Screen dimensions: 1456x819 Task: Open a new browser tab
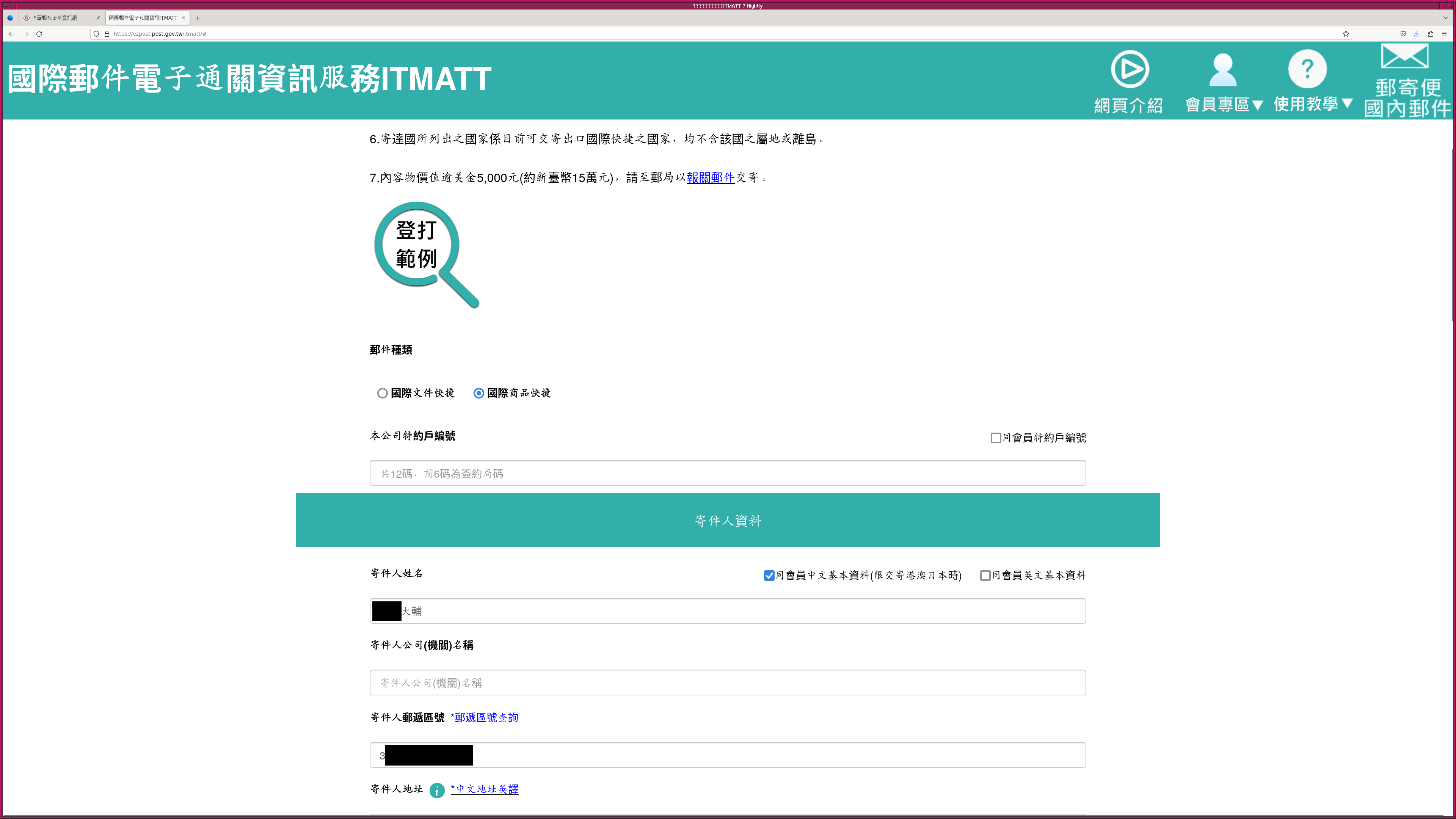click(x=198, y=18)
